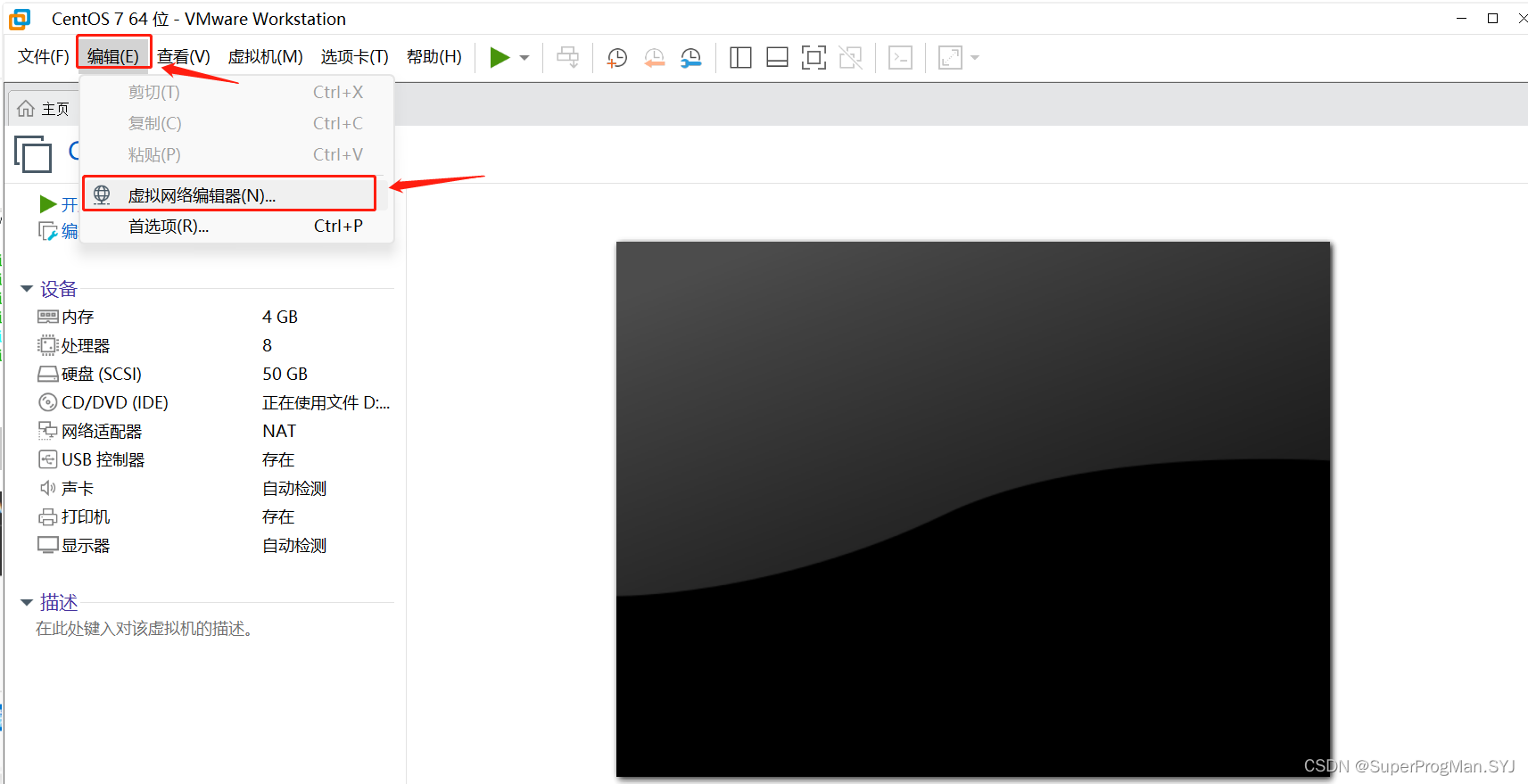
Task: Click the 网络适配器 device row
Action: pyautogui.click(x=214, y=432)
